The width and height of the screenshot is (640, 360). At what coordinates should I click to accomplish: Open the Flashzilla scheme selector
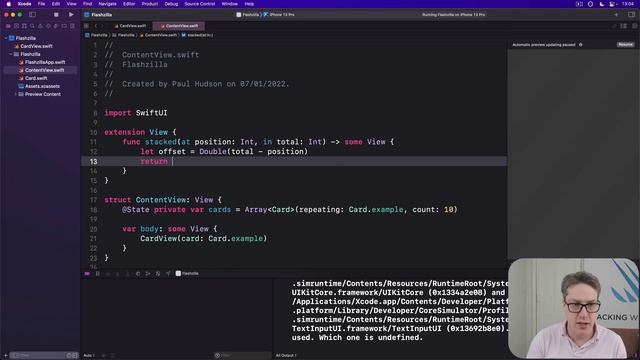[248, 15]
